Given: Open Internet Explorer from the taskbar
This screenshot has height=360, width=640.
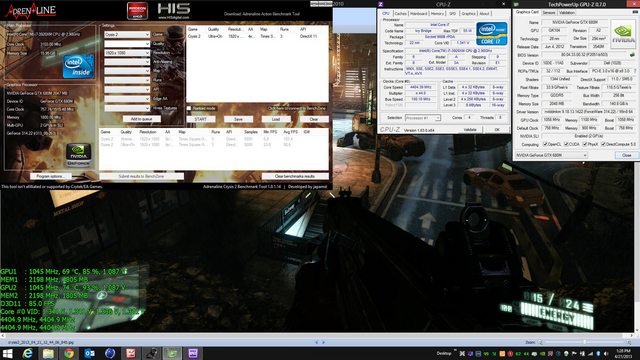Looking at the screenshot, I should click(x=27, y=353).
